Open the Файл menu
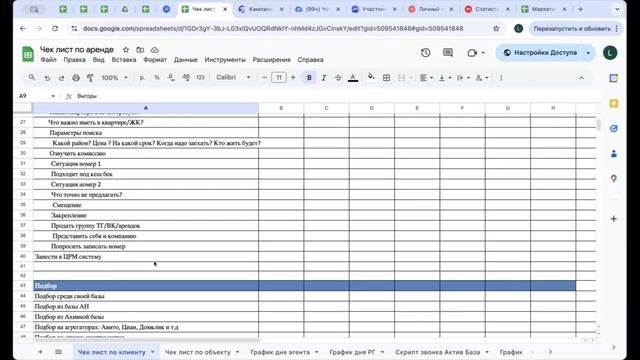Screen dimensions: 640x360 49,60
